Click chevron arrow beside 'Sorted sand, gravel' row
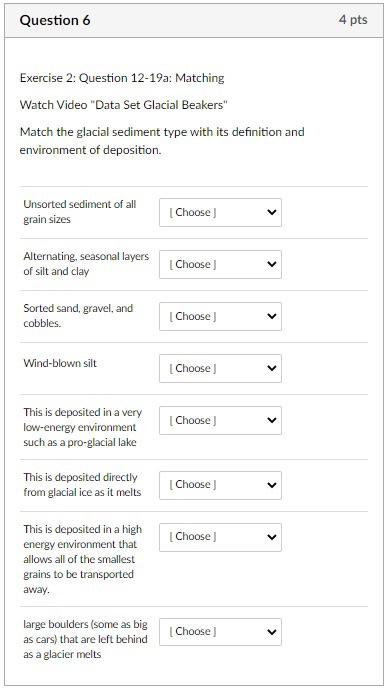 [272, 316]
